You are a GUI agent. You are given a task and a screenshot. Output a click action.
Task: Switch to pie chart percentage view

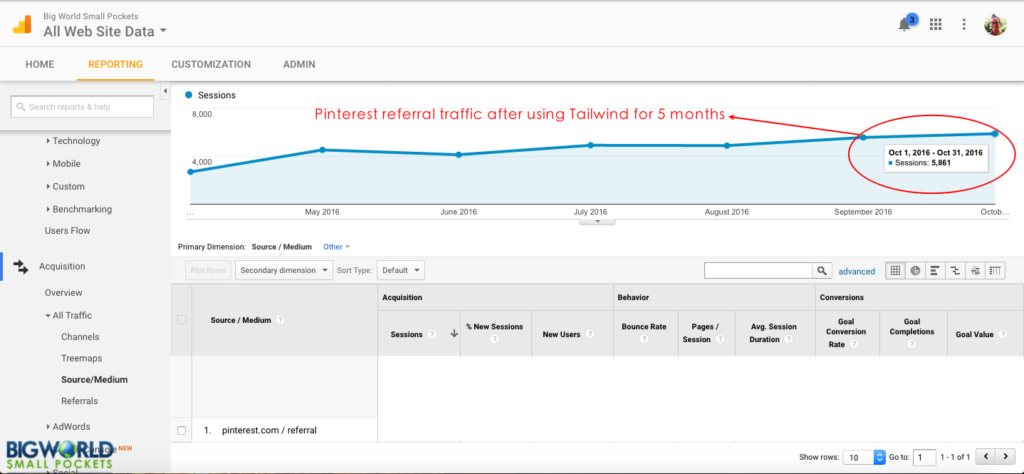(x=914, y=270)
